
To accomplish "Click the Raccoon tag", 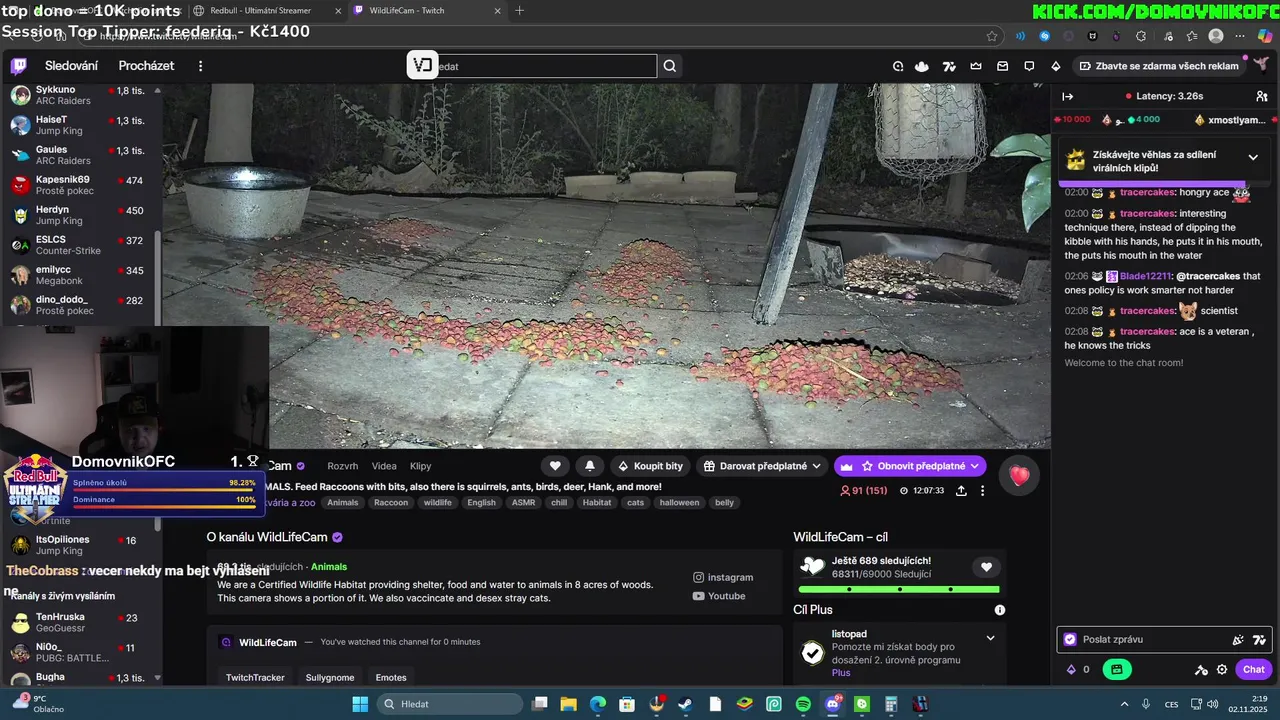I will coord(391,503).
